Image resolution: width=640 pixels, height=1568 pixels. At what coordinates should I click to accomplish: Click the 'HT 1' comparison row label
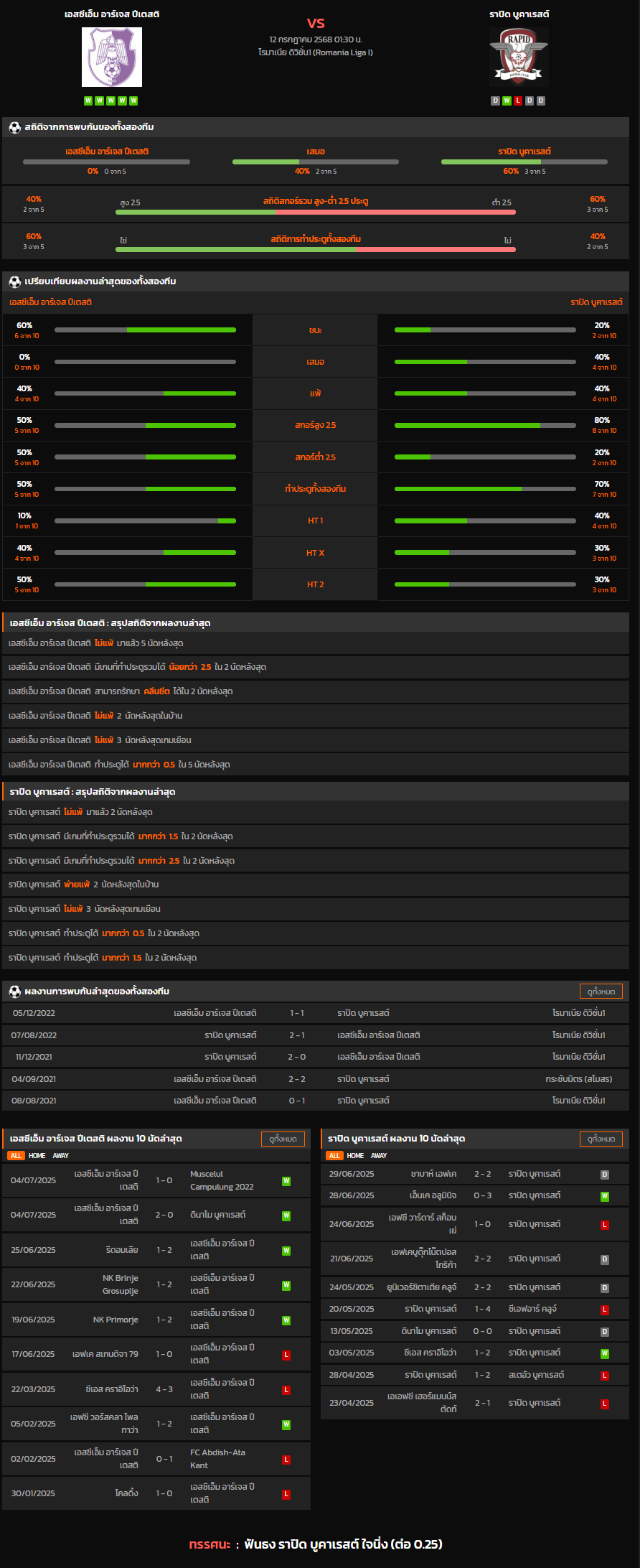pos(316,521)
